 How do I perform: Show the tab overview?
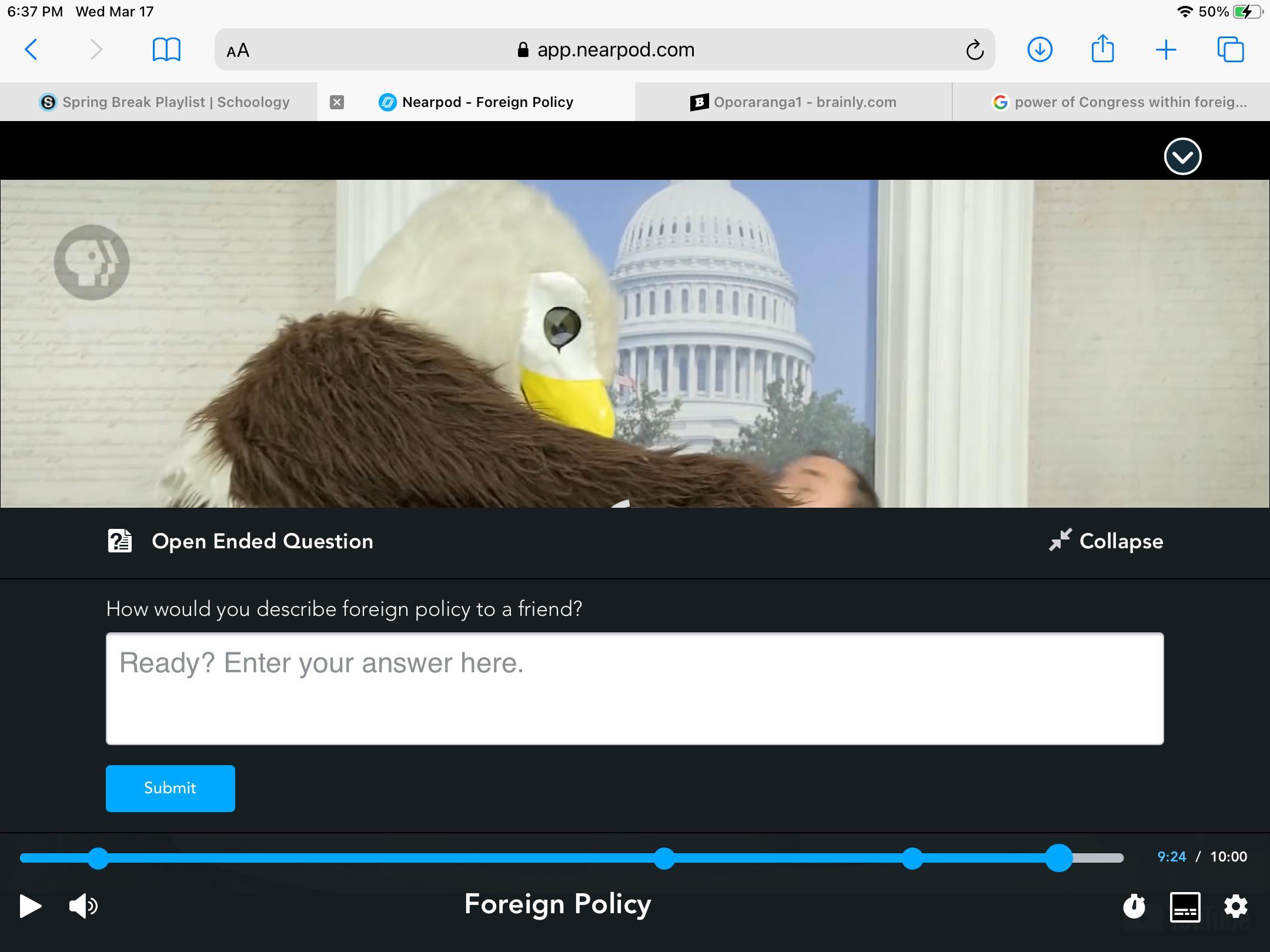pos(1230,49)
